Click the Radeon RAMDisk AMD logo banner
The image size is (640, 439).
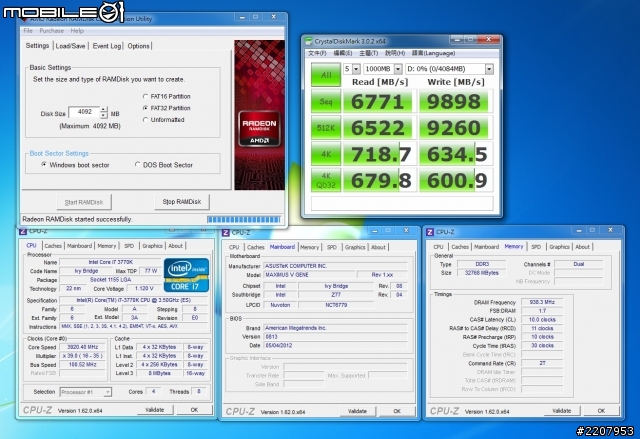(259, 115)
